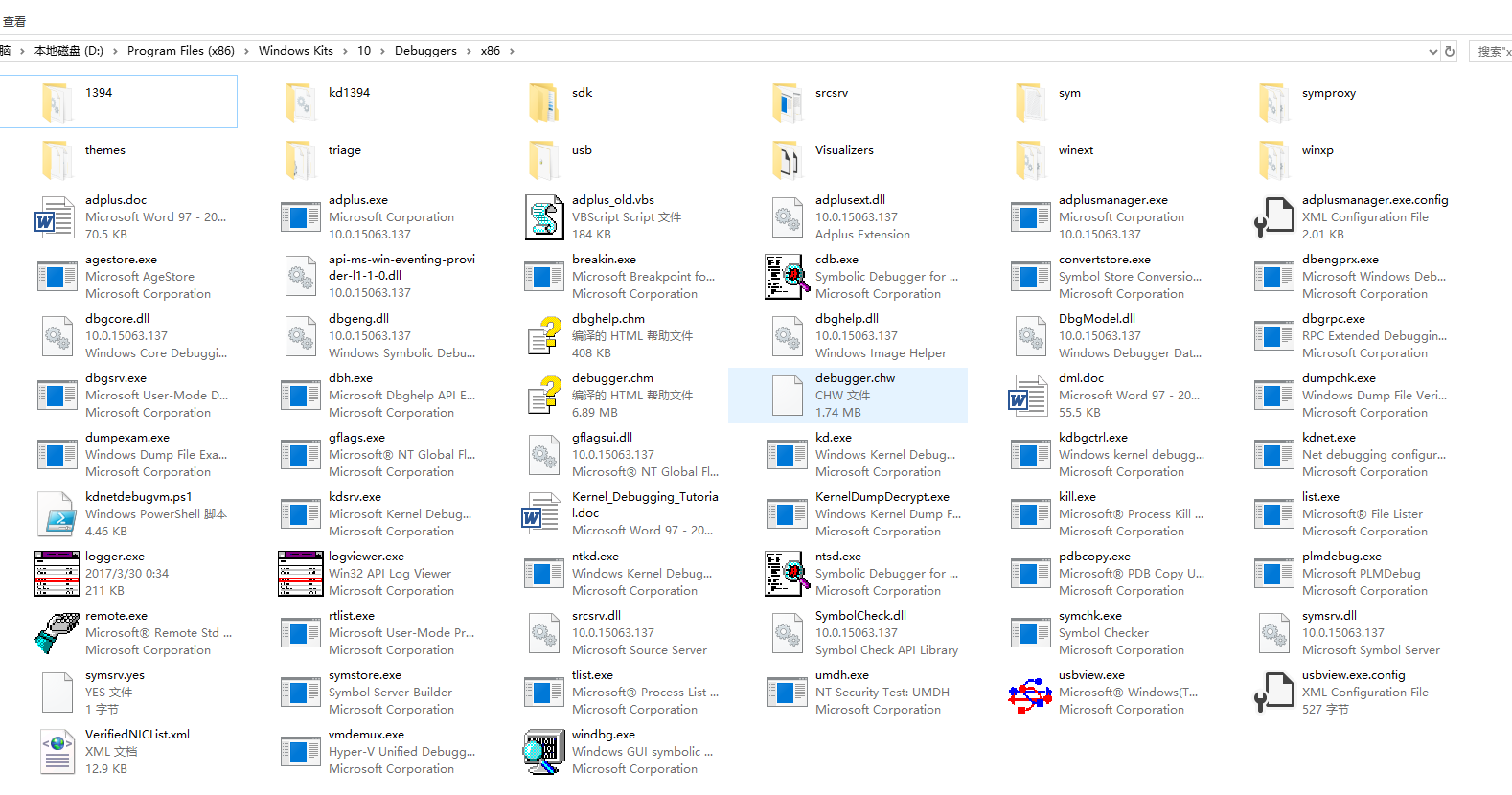1512x795 pixels.
Task: Select file name kdbgctrl.exe
Action: pyautogui.click(x=1093, y=438)
